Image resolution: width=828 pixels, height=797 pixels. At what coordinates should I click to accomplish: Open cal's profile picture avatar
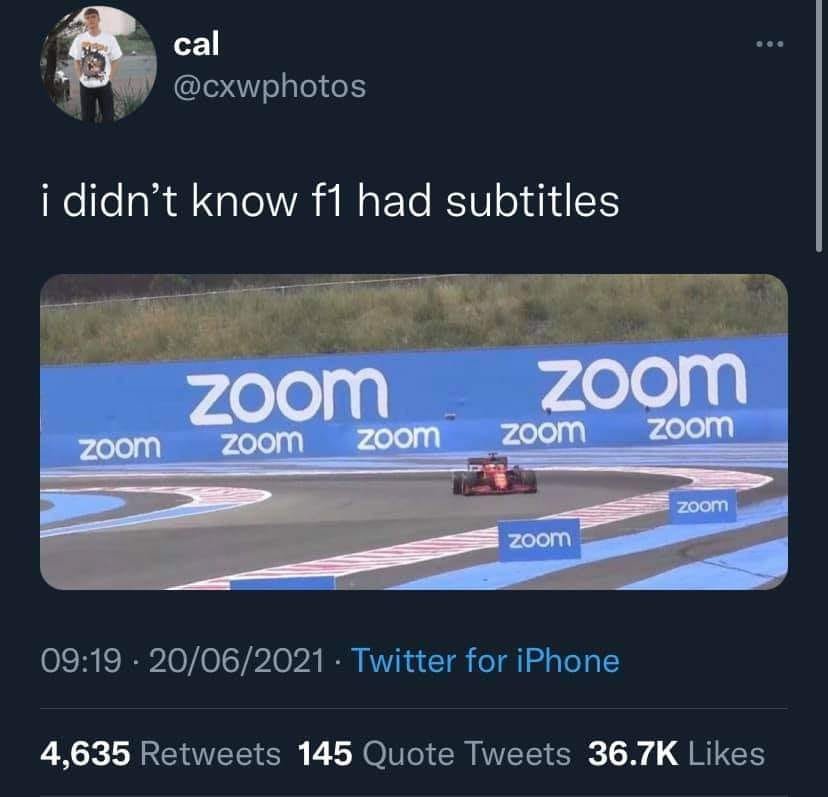pyautogui.click(x=99, y=64)
